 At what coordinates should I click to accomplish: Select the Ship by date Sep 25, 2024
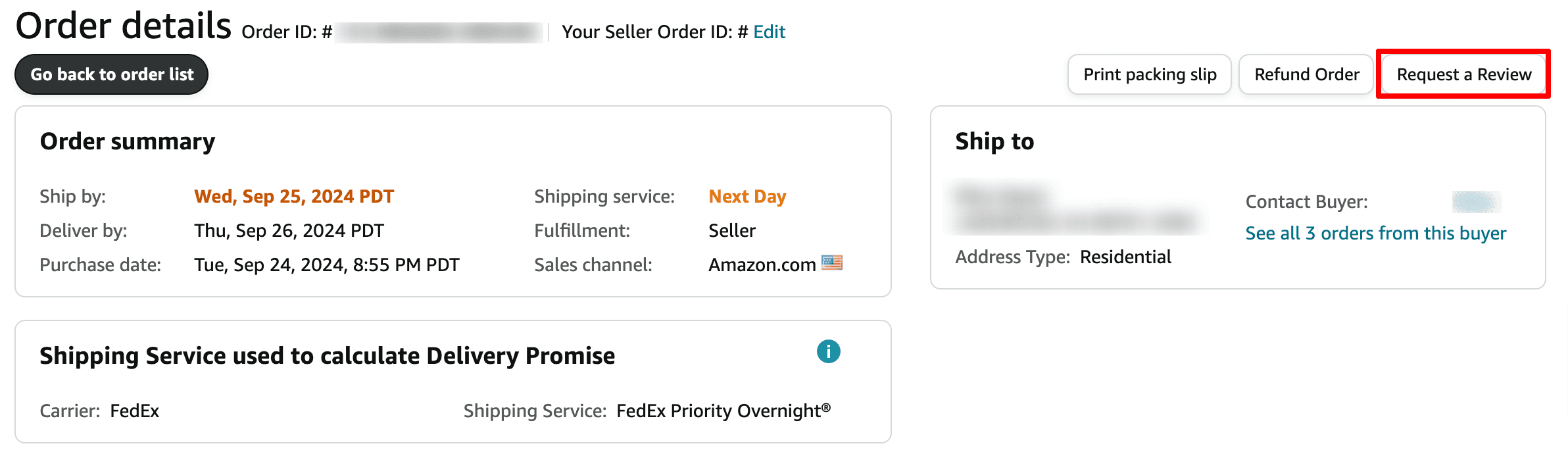click(294, 196)
